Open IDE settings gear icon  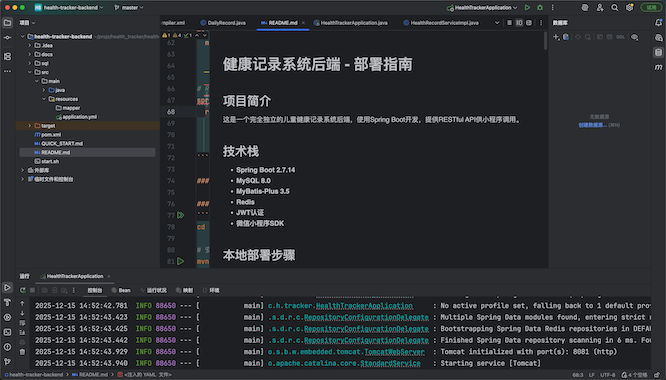(629, 8)
